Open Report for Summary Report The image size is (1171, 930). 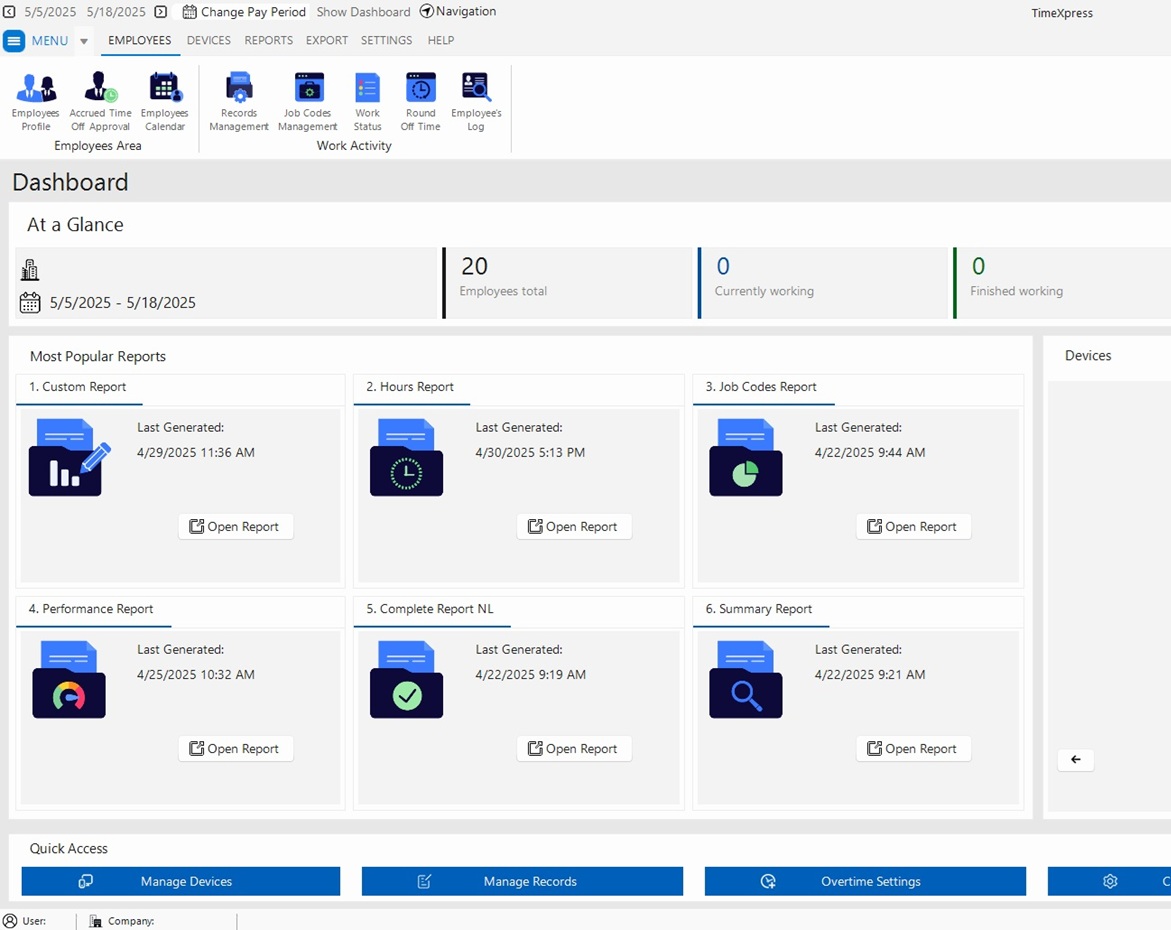913,748
